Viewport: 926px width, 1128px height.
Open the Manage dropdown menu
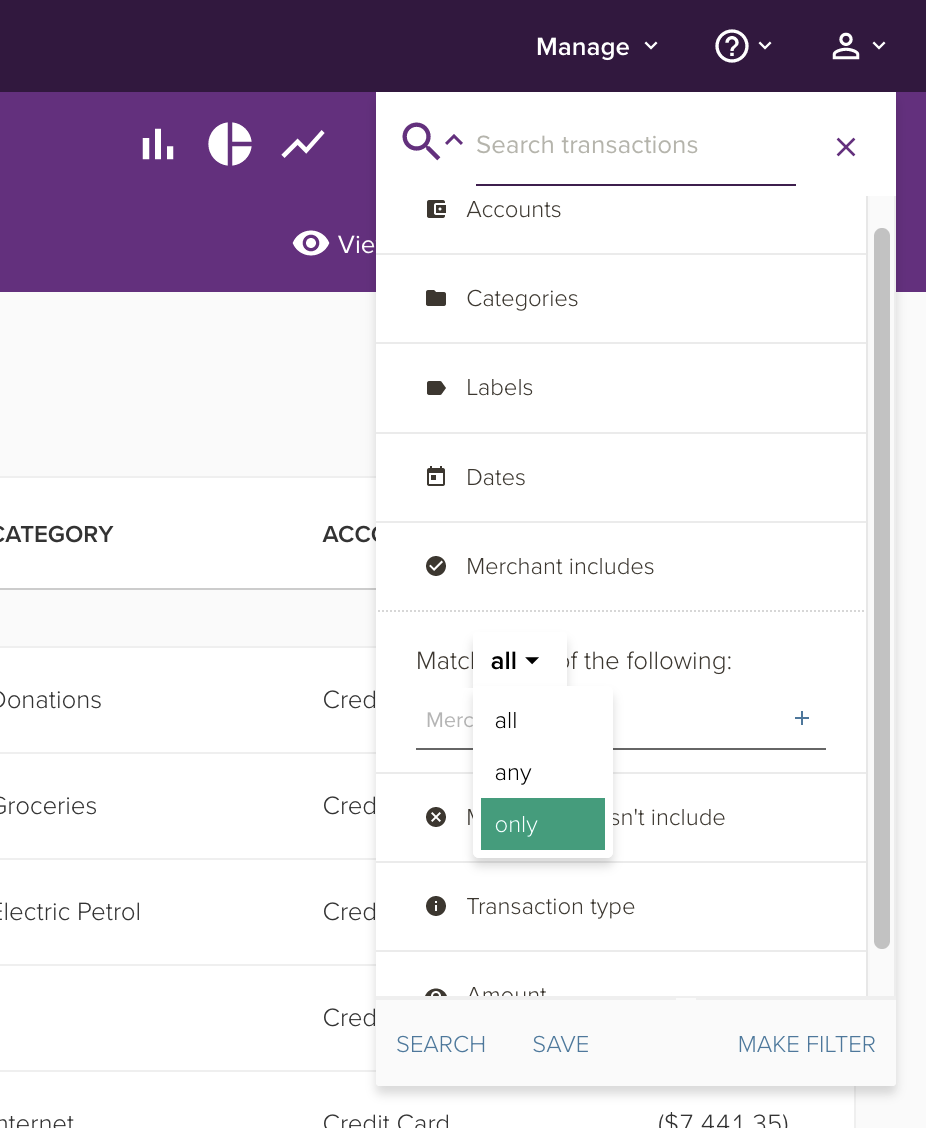tap(597, 47)
